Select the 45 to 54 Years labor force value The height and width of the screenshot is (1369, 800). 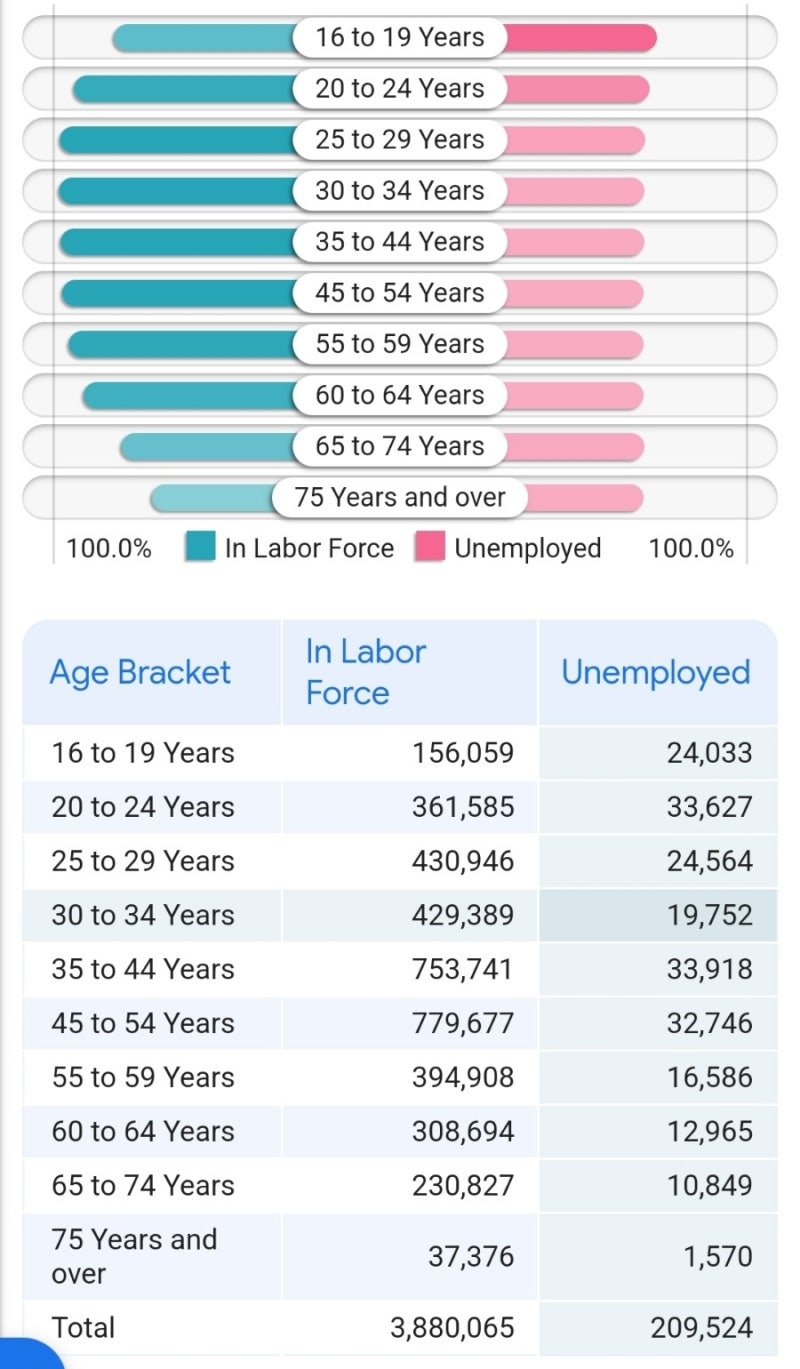pos(463,1023)
